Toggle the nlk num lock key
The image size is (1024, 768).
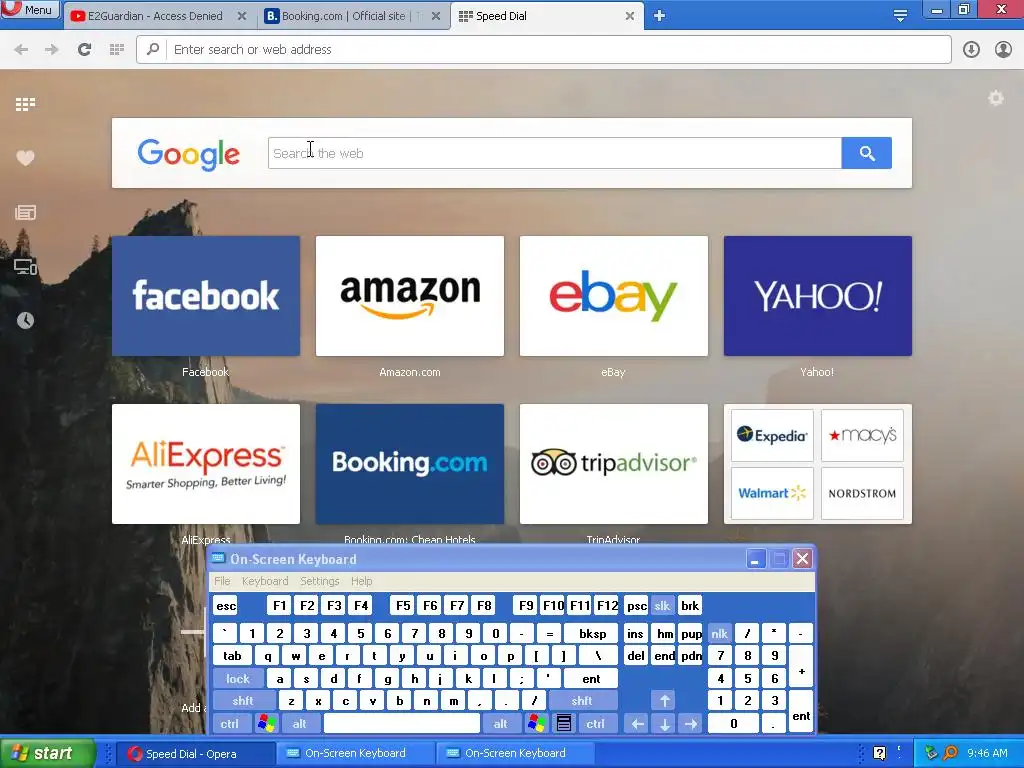tap(719, 633)
